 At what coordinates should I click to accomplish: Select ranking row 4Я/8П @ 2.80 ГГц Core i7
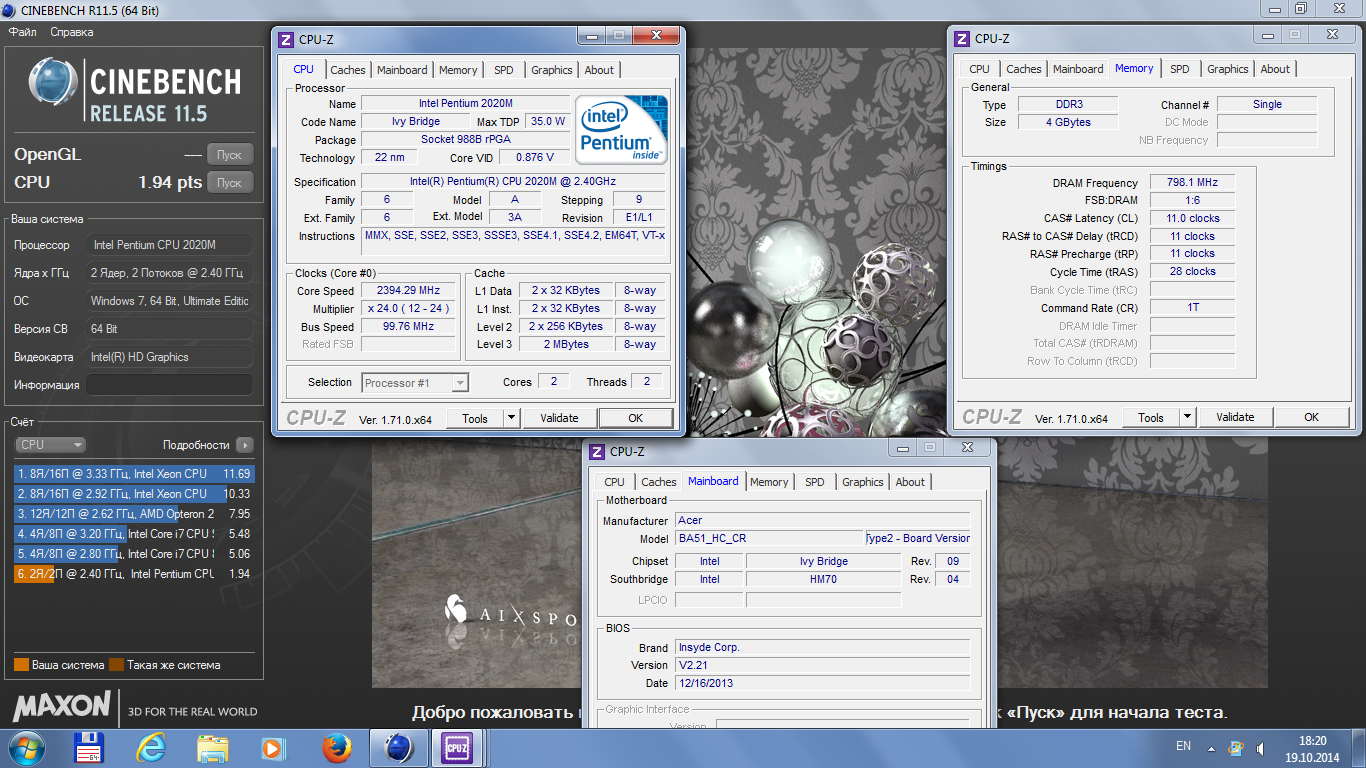(x=134, y=554)
